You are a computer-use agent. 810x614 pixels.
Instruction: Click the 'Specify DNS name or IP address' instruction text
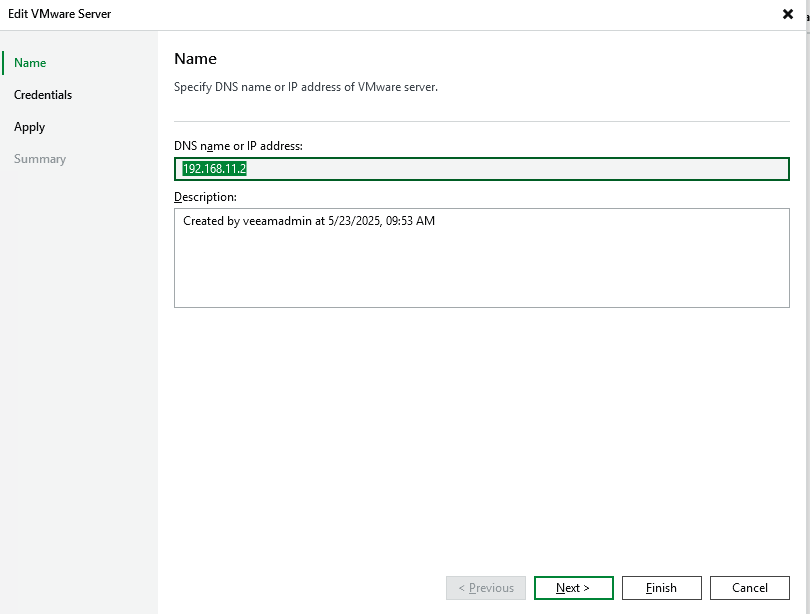pos(306,87)
